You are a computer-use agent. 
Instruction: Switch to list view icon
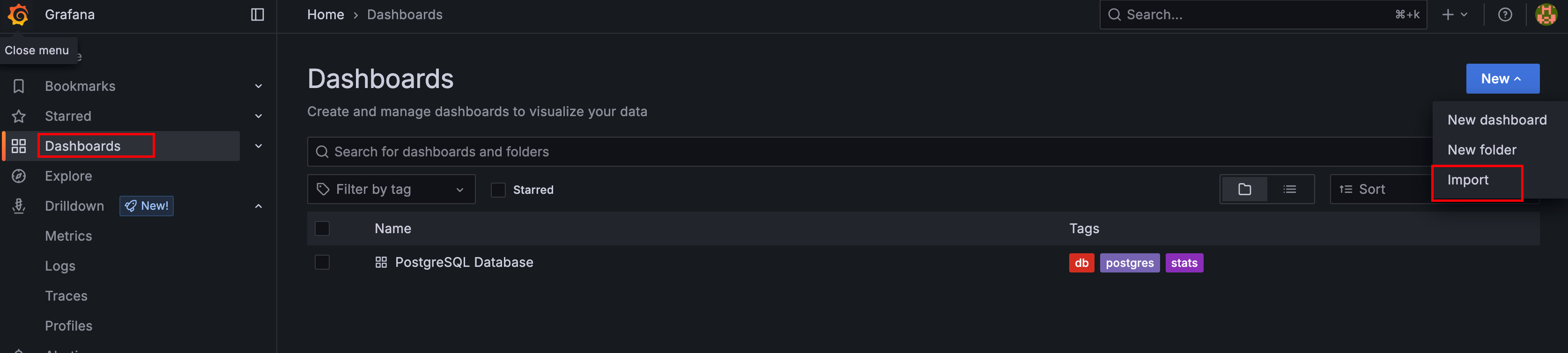pyautogui.click(x=1289, y=189)
